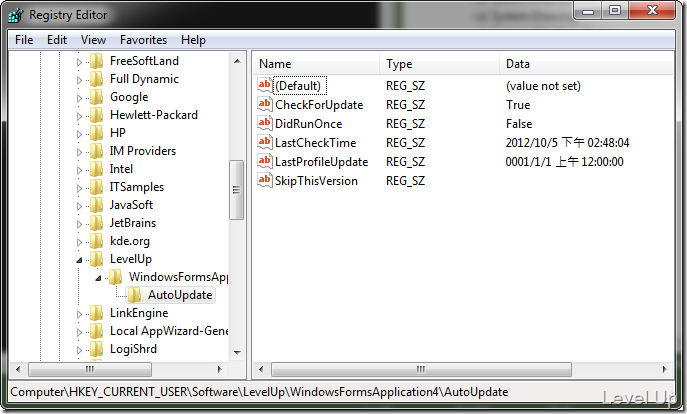Screen dimensions: 687x414
Task: Expand the Hewlett-Packard tree node
Action: click(79, 116)
